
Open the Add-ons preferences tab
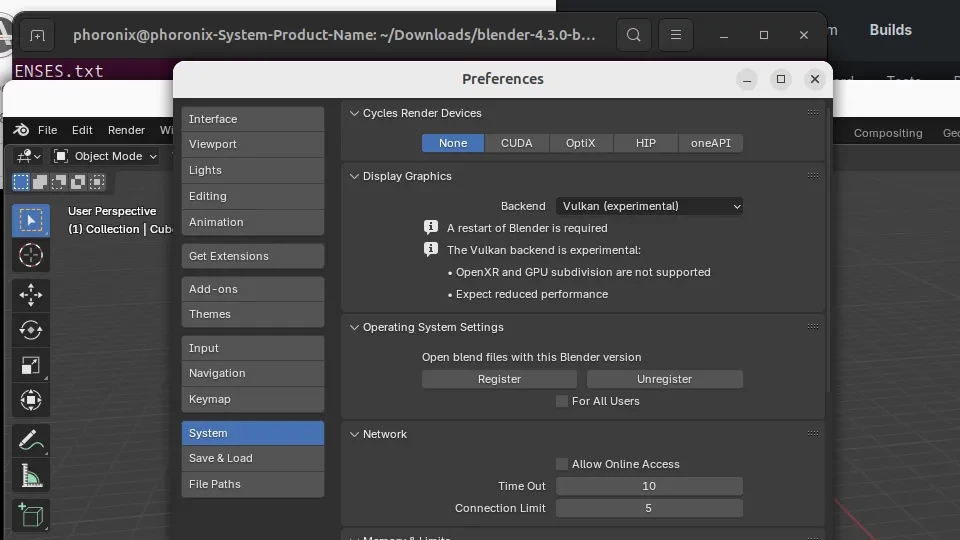click(x=252, y=289)
